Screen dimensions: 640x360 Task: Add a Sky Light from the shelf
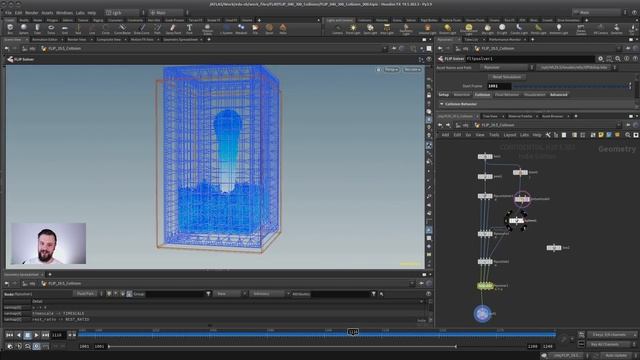[487, 29]
